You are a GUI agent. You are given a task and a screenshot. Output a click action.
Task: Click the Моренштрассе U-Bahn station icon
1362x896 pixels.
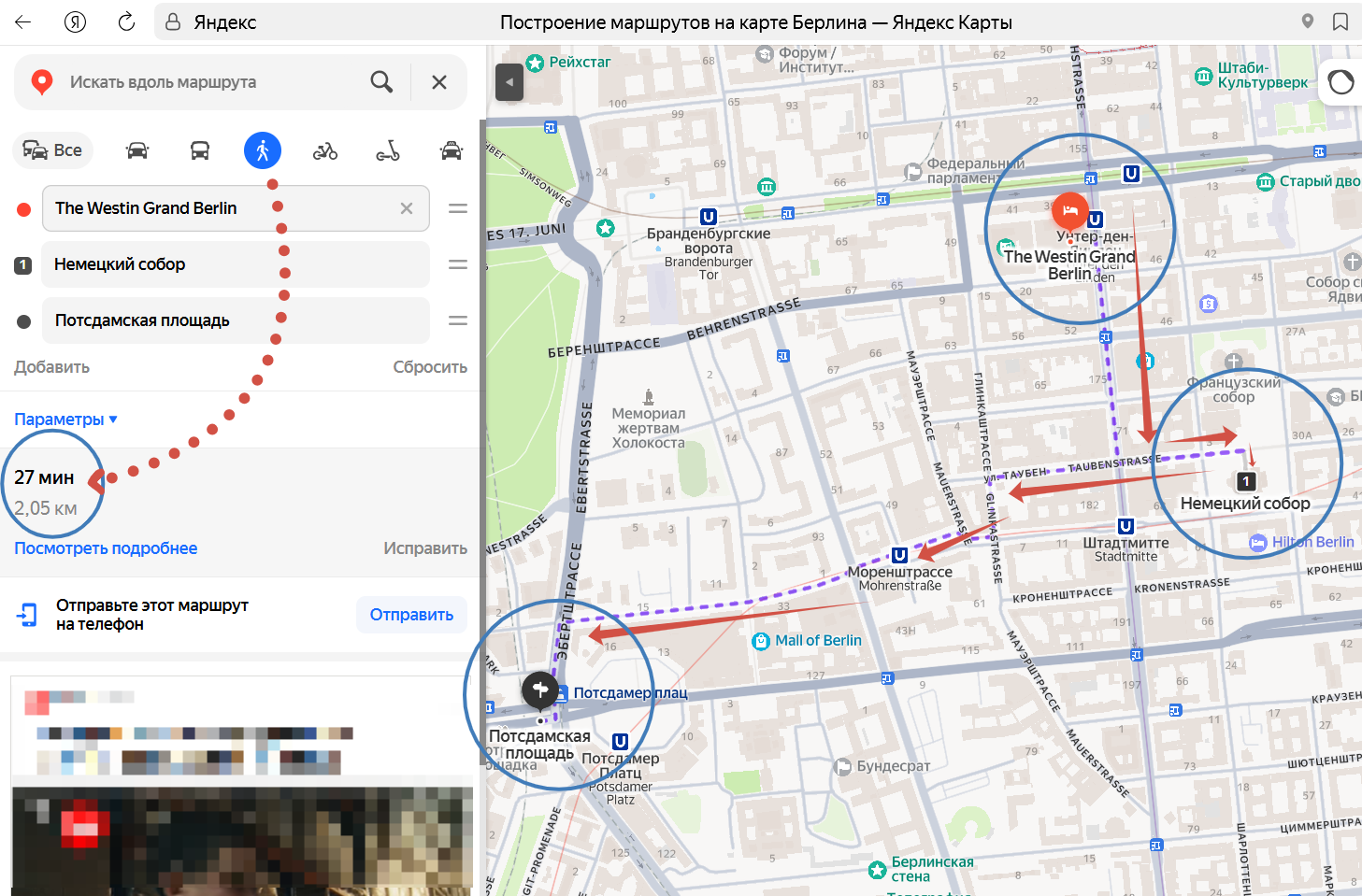coord(899,555)
